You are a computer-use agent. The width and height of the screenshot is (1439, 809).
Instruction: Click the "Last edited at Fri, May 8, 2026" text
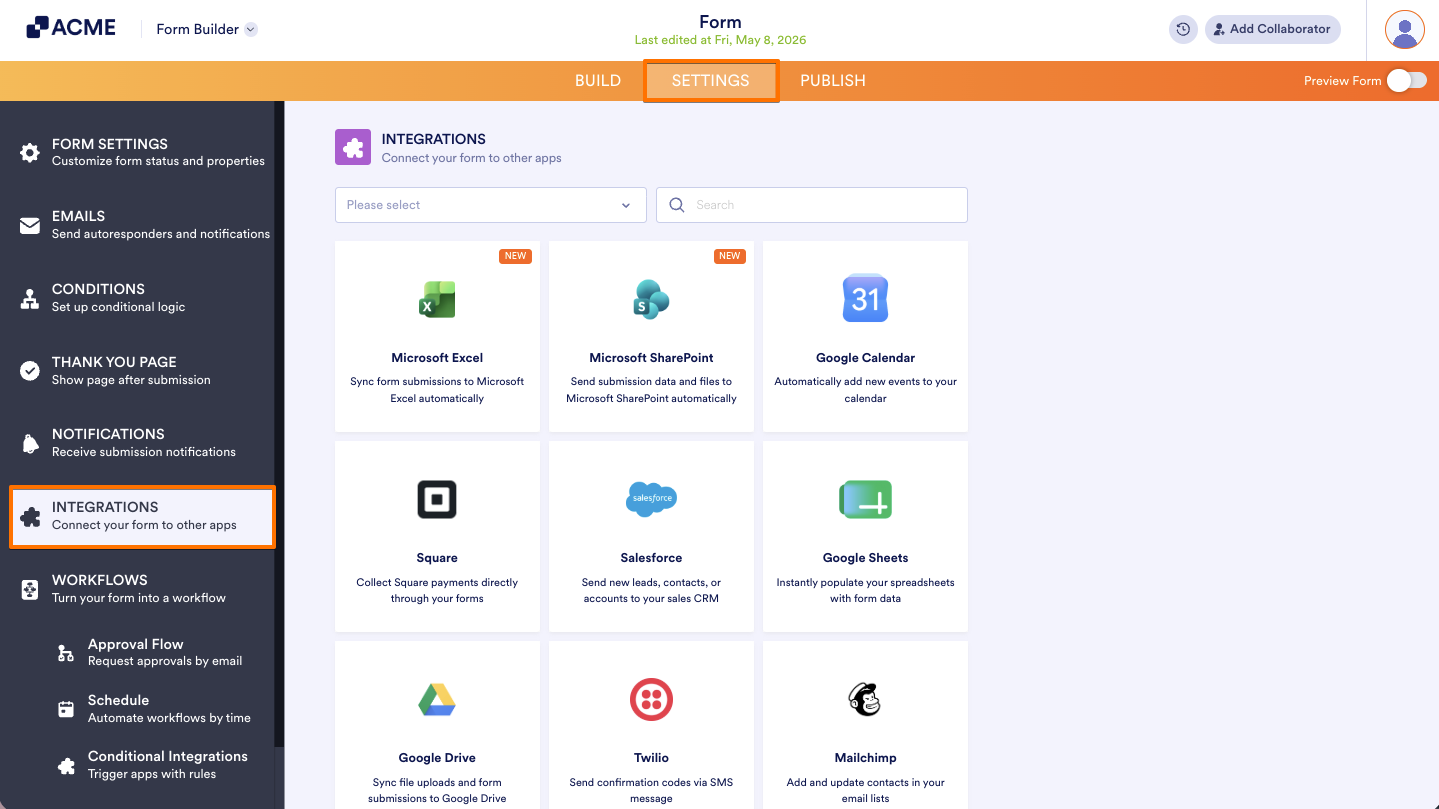tap(720, 41)
